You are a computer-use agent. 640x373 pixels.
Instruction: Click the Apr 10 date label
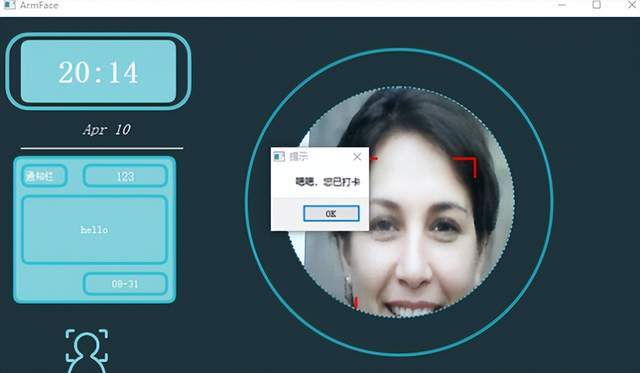pyautogui.click(x=107, y=130)
